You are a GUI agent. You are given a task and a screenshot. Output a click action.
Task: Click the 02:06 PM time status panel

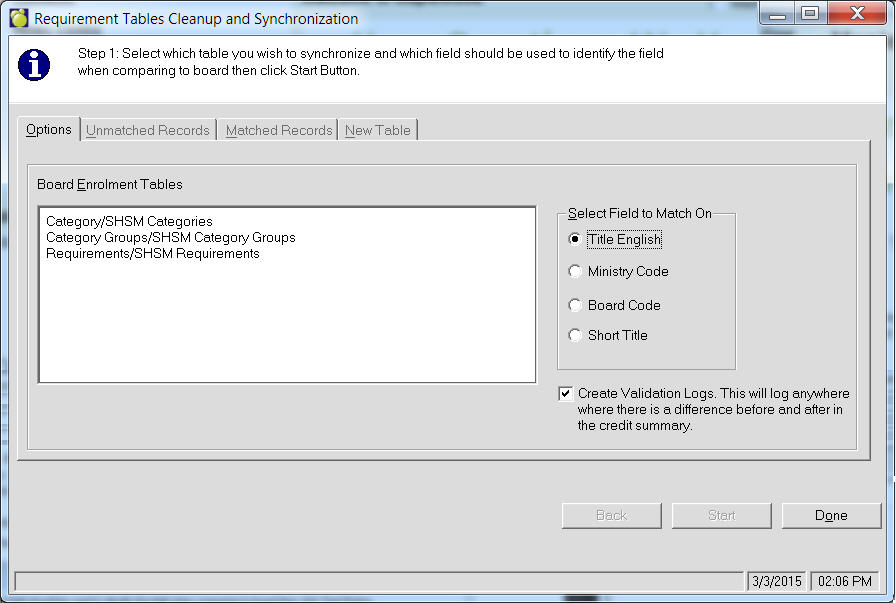pyautogui.click(x=843, y=581)
